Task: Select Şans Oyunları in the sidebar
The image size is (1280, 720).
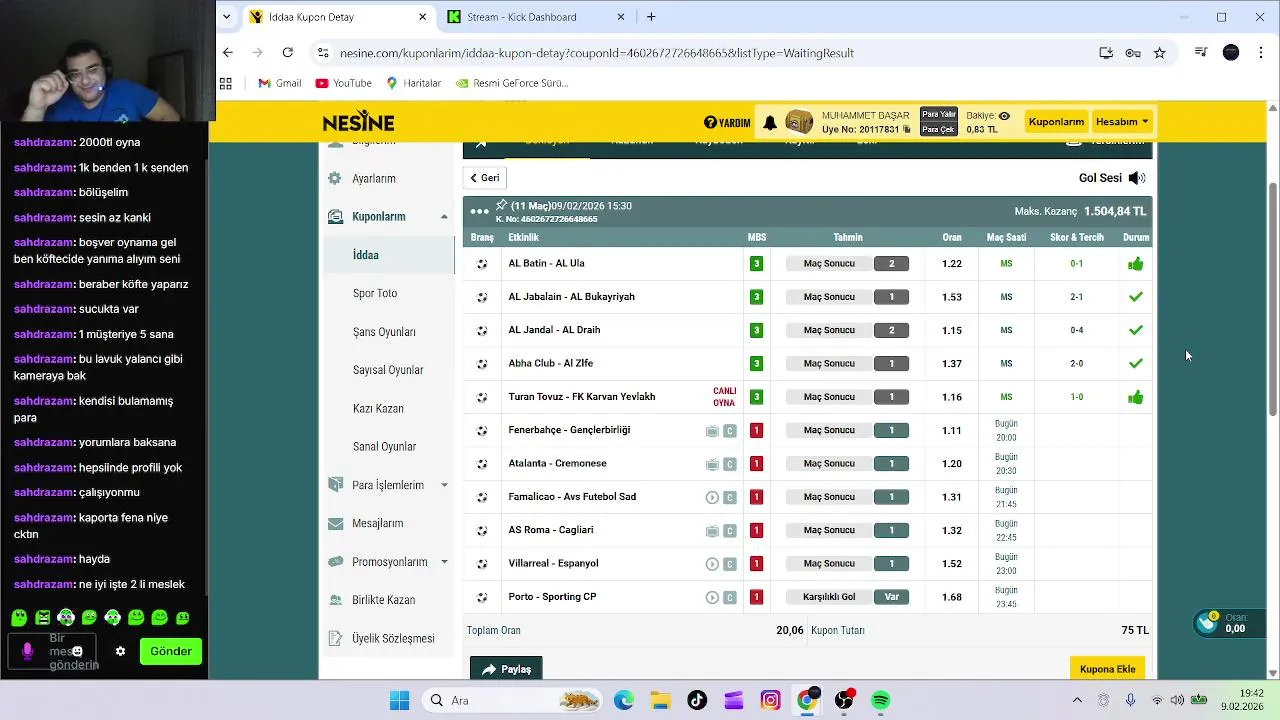Action: point(384,332)
